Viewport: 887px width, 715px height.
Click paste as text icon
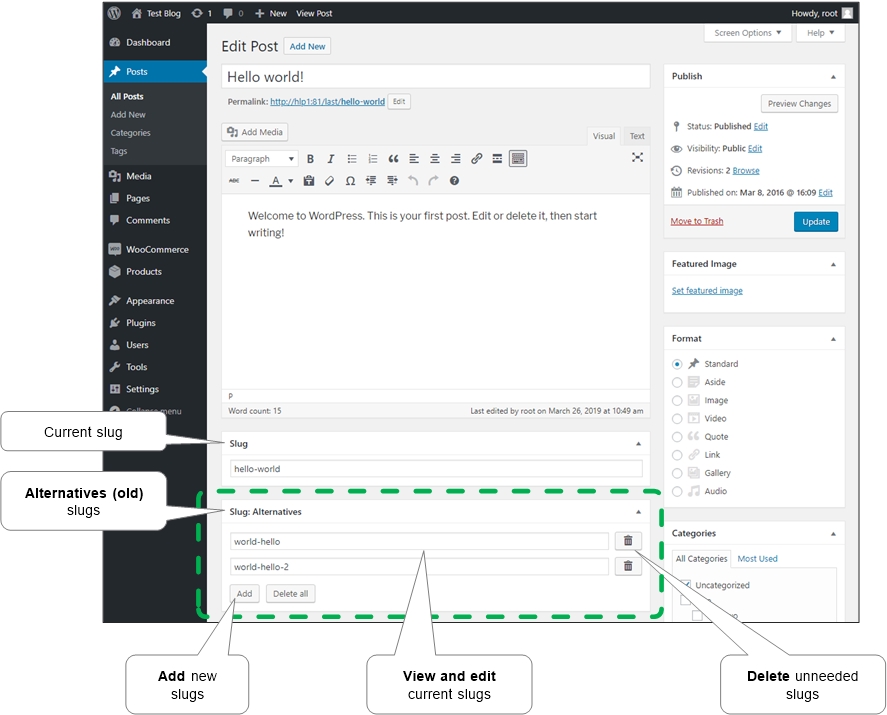click(x=309, y=181)
